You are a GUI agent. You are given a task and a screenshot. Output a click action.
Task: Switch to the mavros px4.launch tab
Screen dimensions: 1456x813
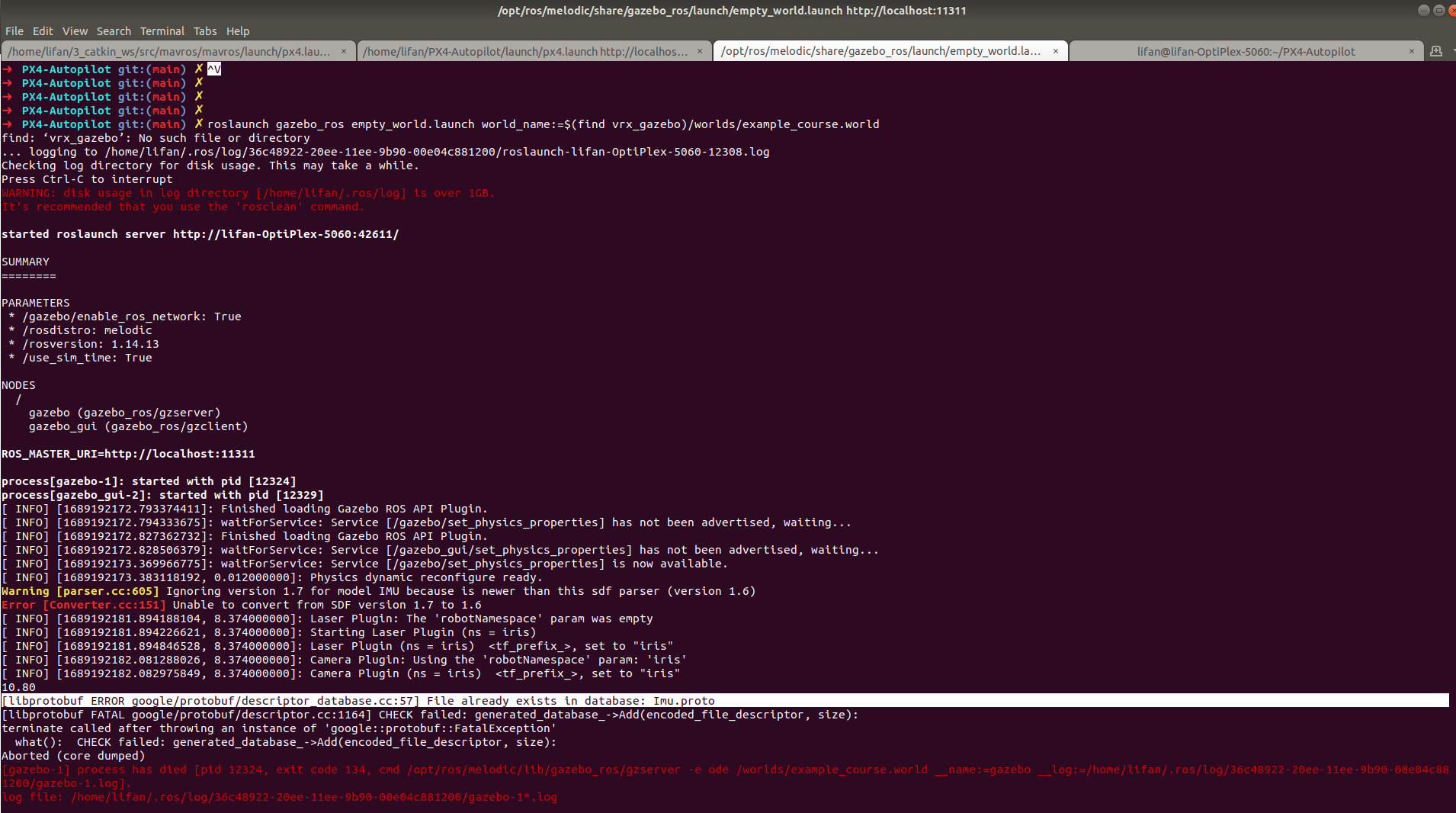(172, 51)
